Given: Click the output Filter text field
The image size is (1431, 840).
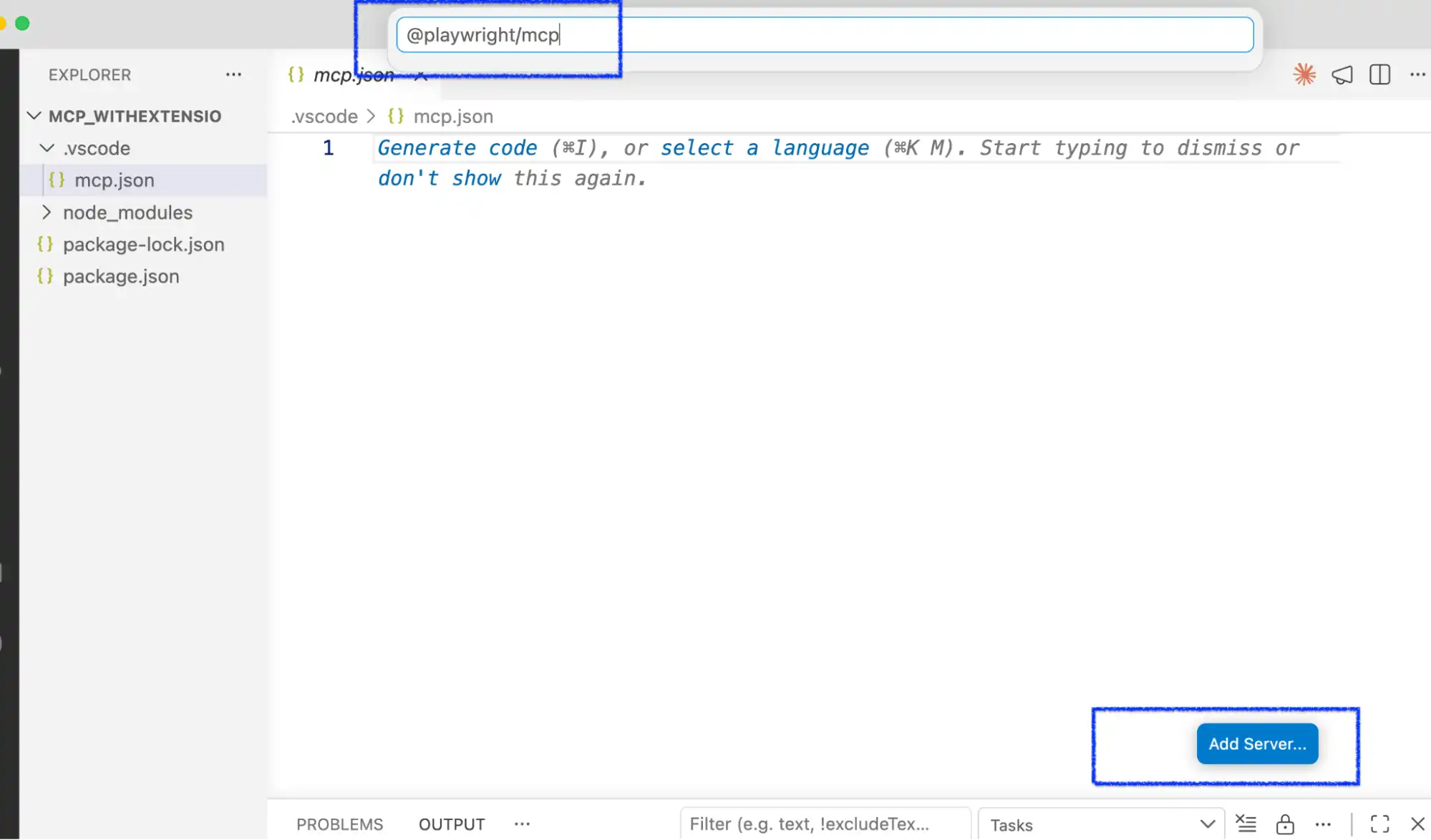Looking at the screenshot, I should tap(825, 824).
